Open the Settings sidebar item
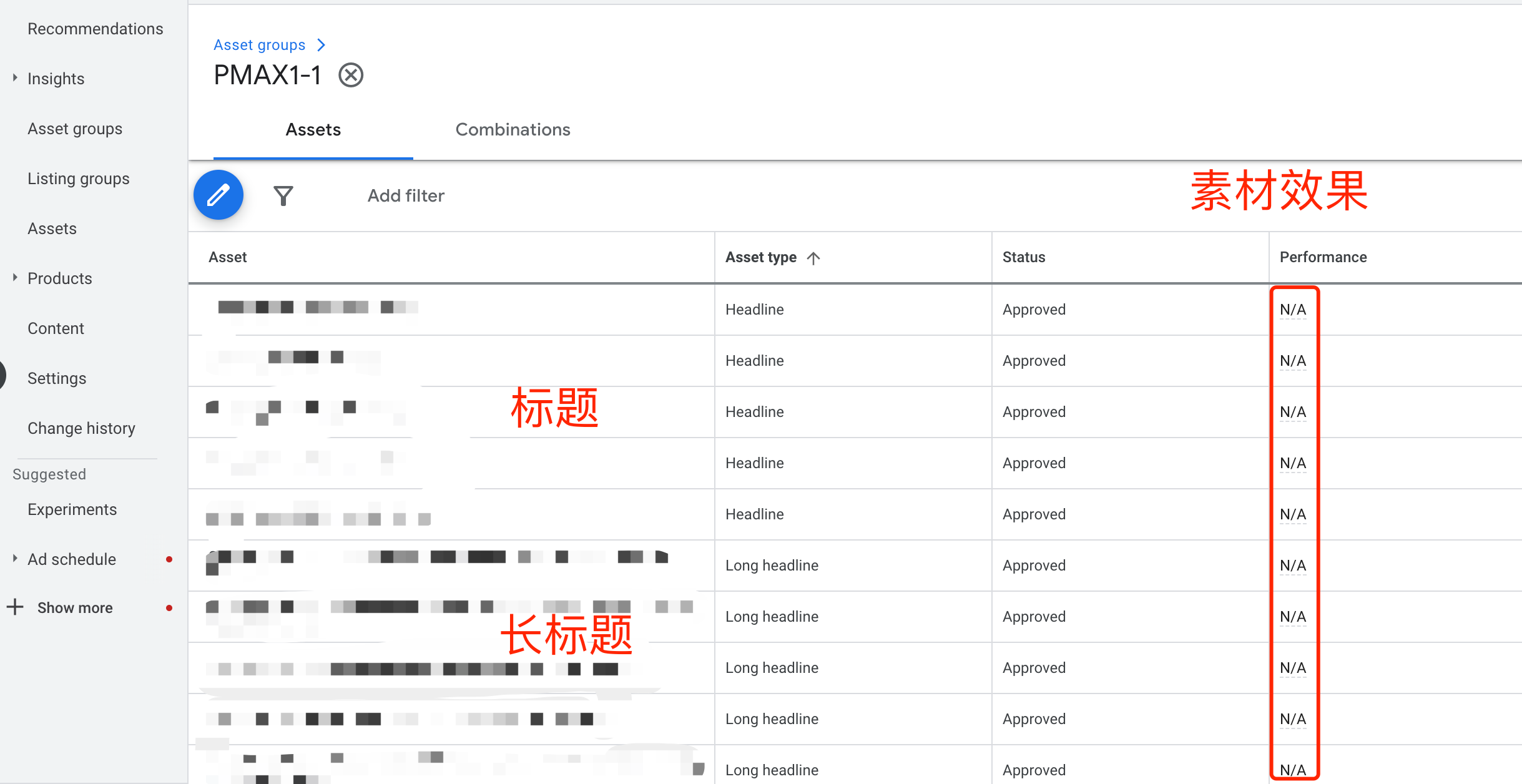The image size is (1522, 784). (x=56, y=378)
